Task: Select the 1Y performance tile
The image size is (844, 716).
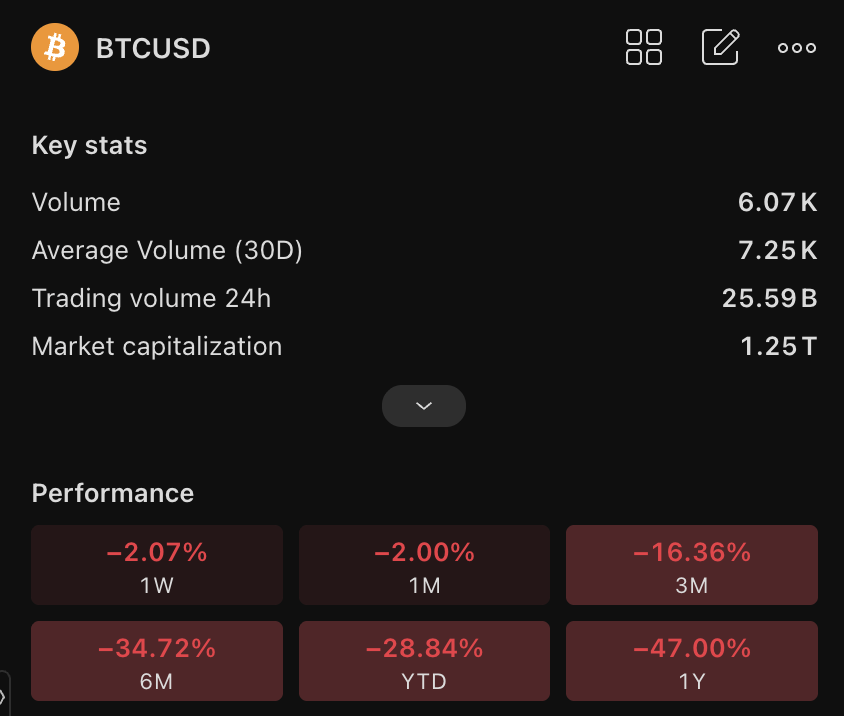Action: [x=692, y=661]
